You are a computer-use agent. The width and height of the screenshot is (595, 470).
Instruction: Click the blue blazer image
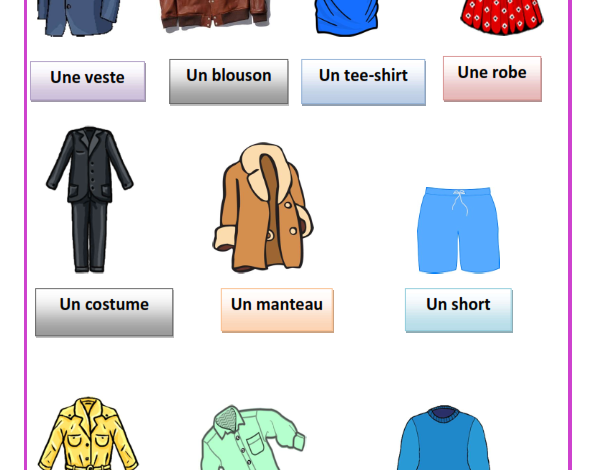(79, 18)
